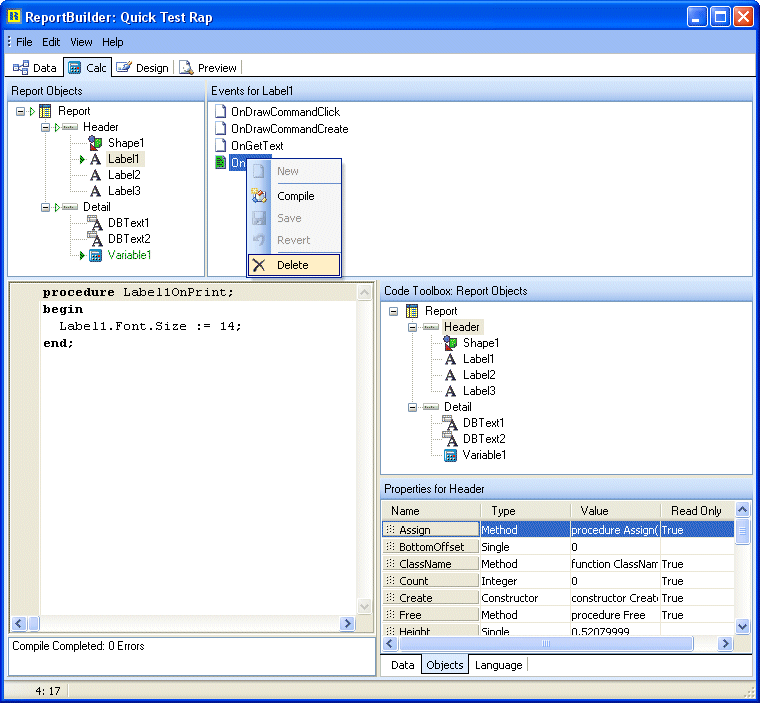Screen dimensions: 760x703
Task: Collapse the Detail node in Code Toolbox
Action: 412,407
